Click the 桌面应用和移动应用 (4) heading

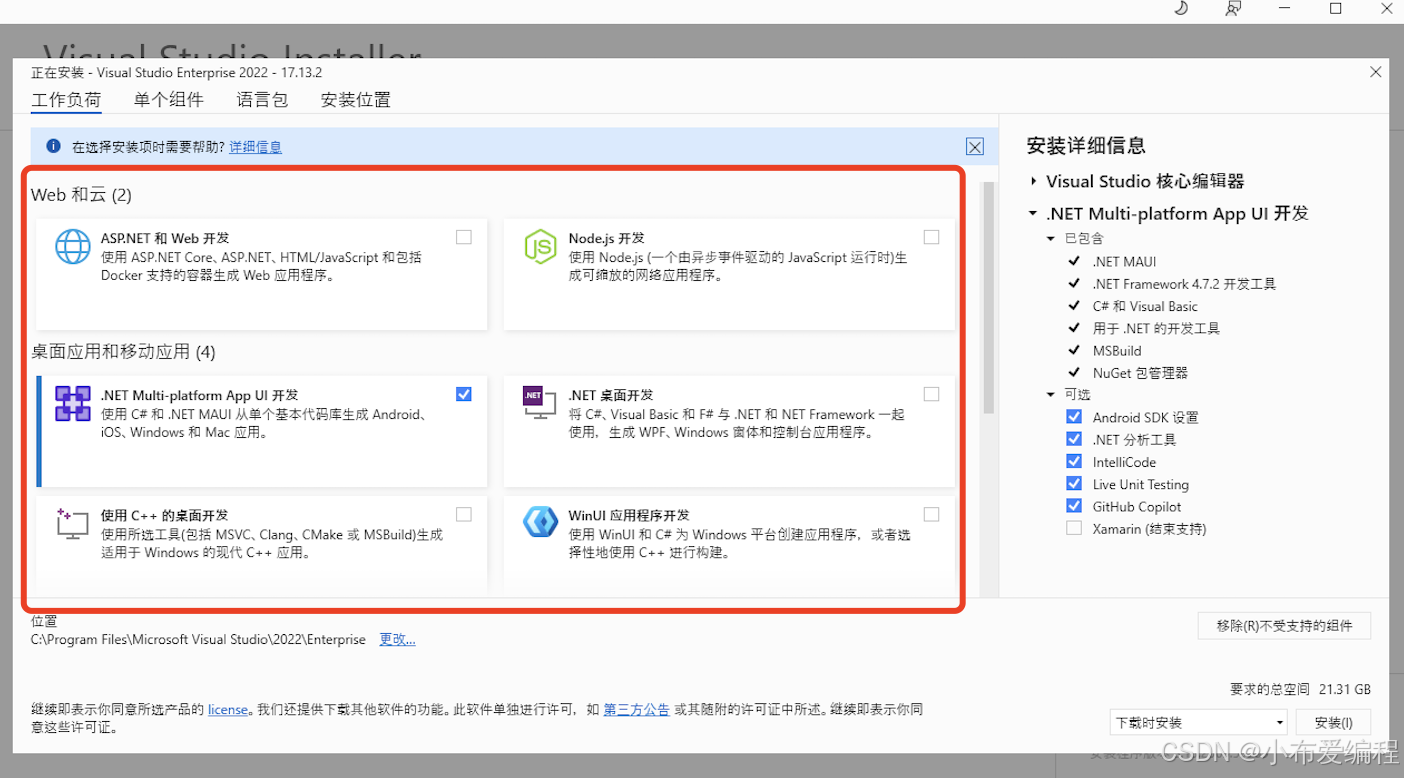click(123, 352)
